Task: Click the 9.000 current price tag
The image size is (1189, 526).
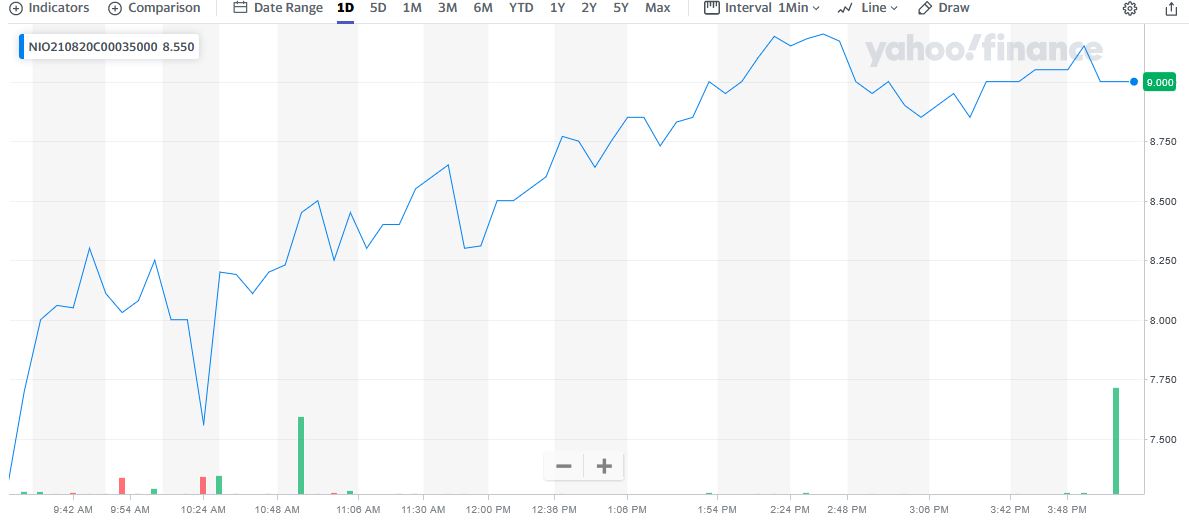Action: (x=1160, y=82)
